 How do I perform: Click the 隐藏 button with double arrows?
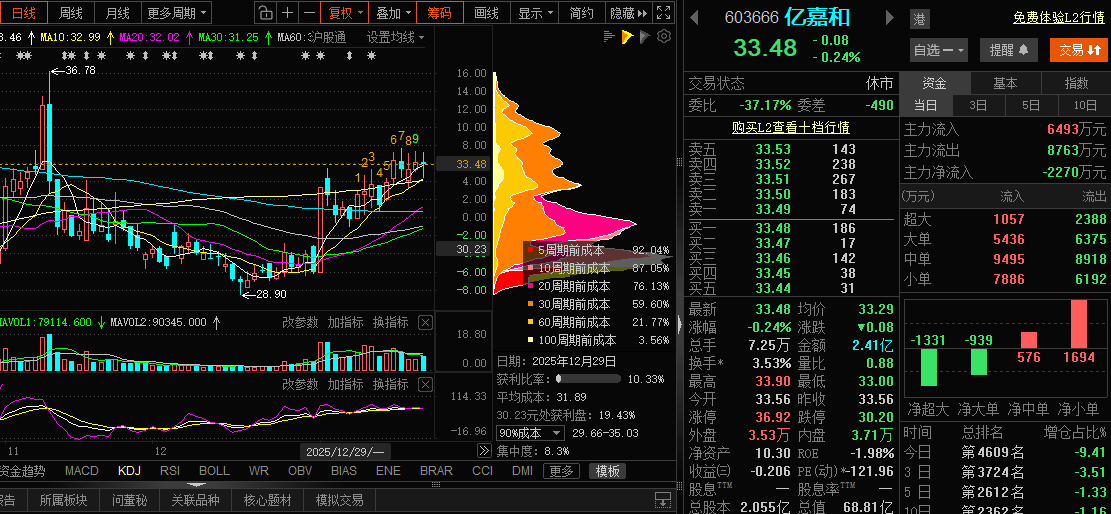[628, 12]
